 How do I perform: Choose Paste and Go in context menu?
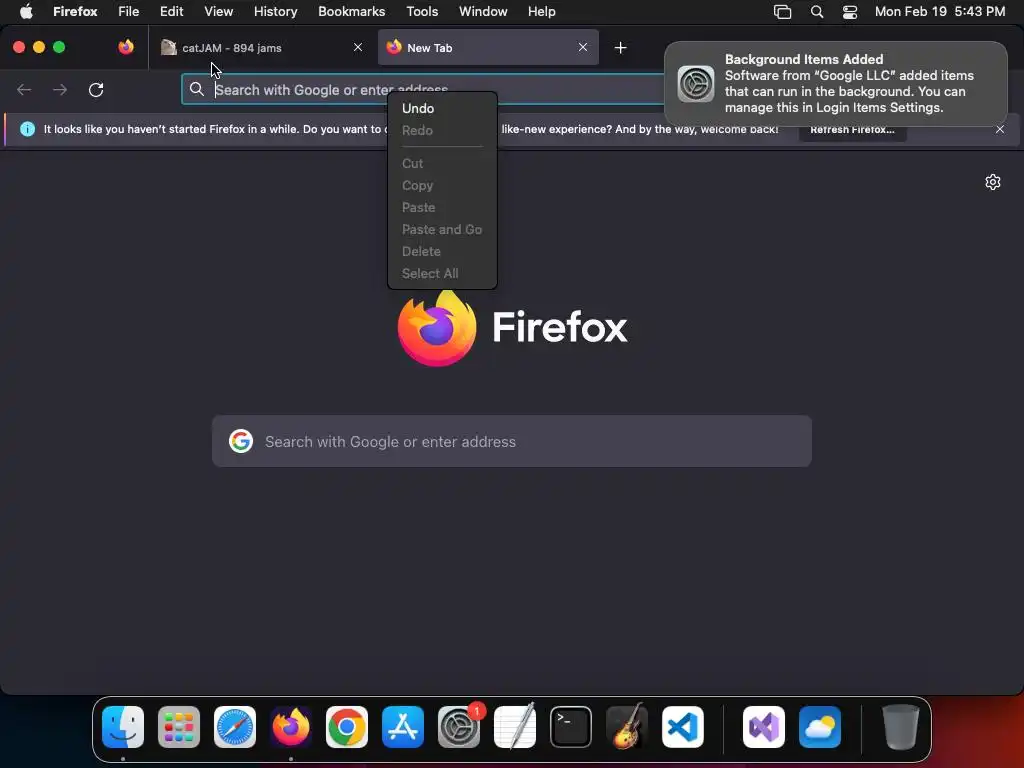coord(442,229)
